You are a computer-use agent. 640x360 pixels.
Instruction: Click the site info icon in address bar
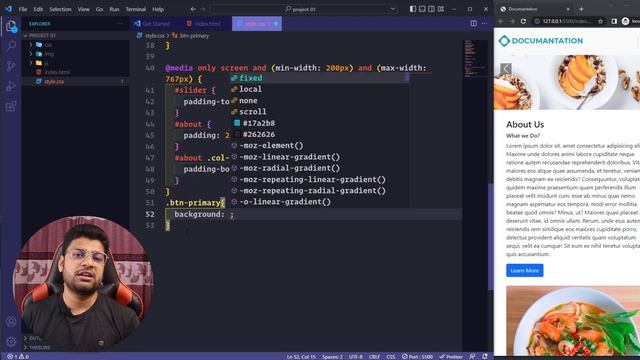tap(537, 21)
